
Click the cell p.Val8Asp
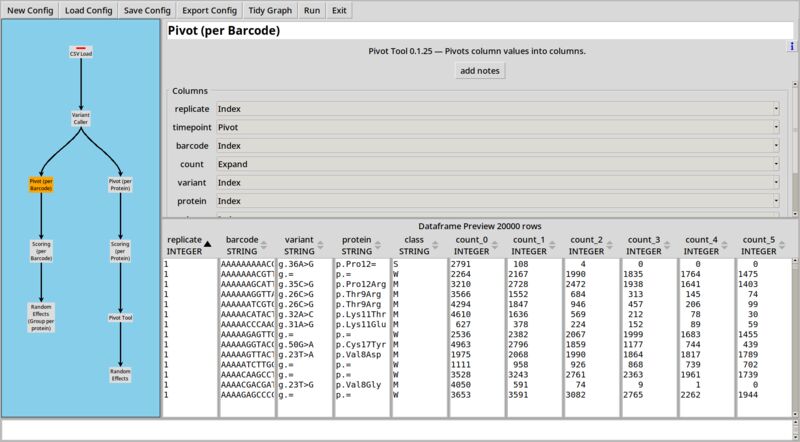(358, 355)
